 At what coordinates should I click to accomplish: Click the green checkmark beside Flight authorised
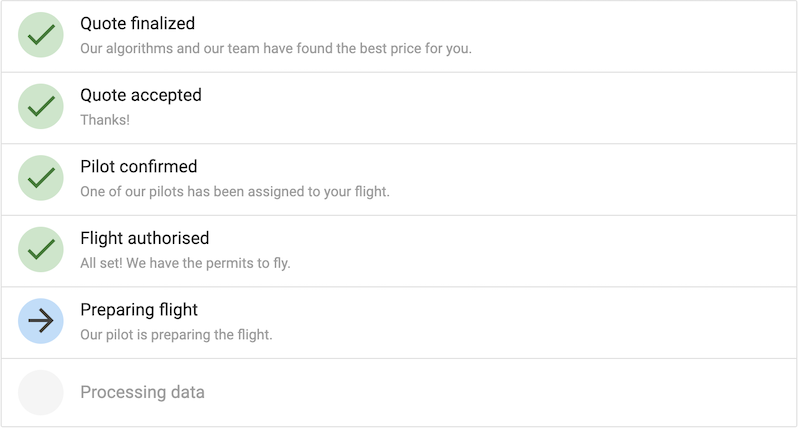[x=41, y=249]
